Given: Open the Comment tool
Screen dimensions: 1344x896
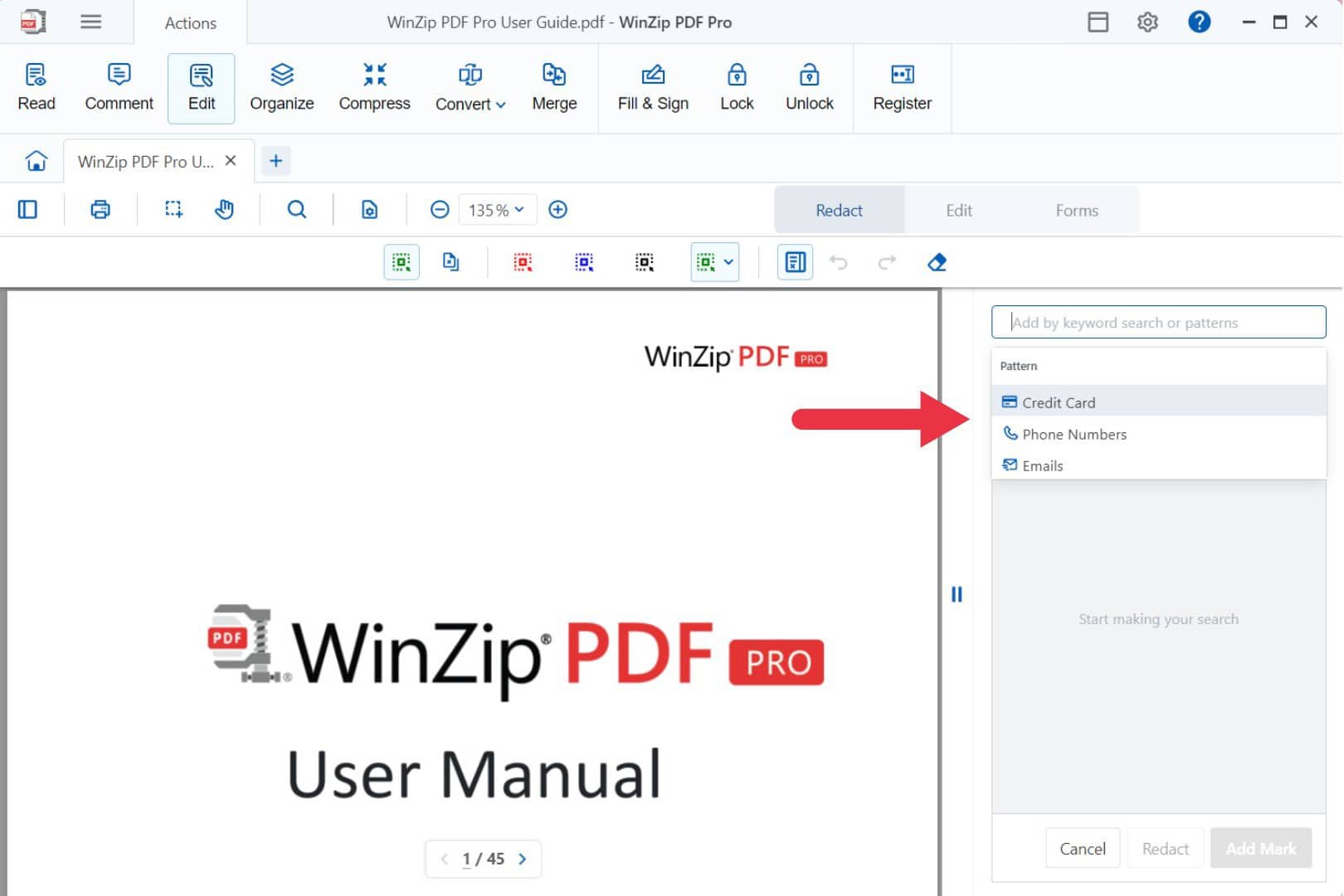Looking at the screenshot, I should 119,88.
